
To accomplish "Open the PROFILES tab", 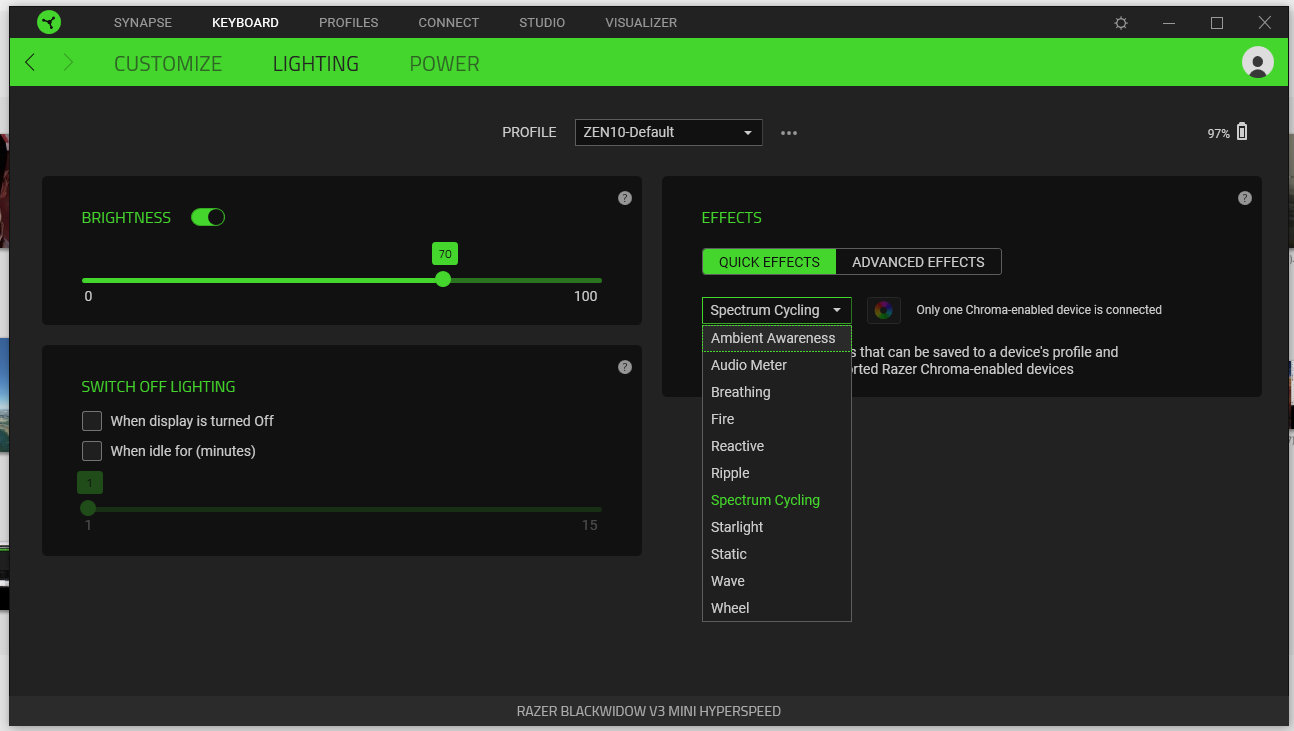I will pyautogui.click(x=348, y=22).
